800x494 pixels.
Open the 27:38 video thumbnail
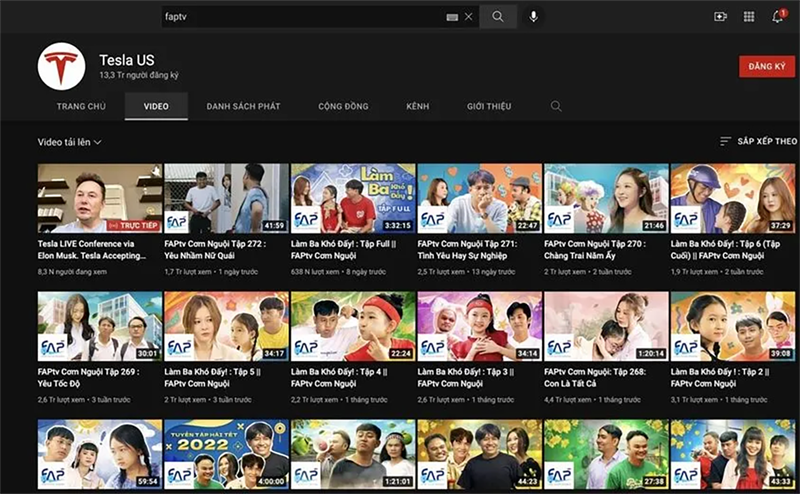(x=606, y=454)
